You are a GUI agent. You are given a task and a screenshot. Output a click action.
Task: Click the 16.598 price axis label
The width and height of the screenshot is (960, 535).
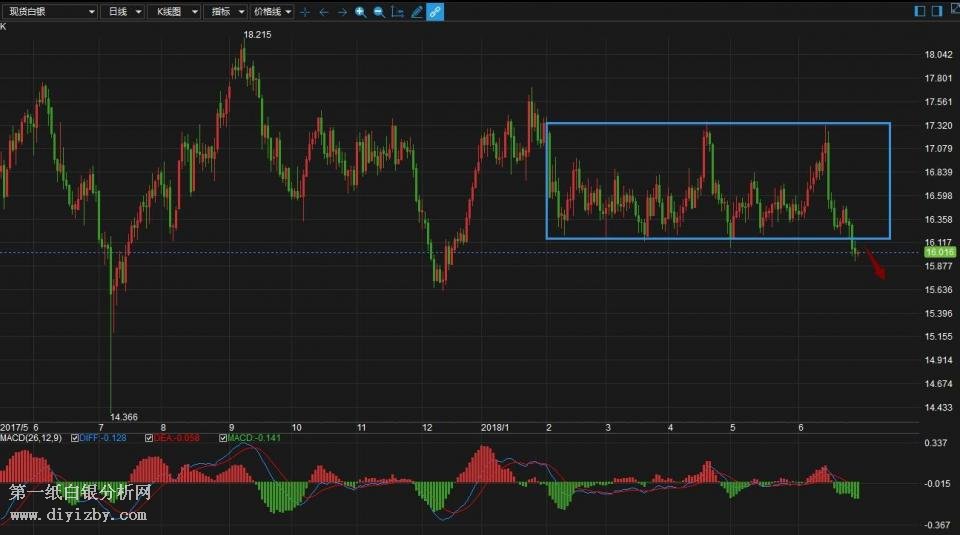pos(938,196)
